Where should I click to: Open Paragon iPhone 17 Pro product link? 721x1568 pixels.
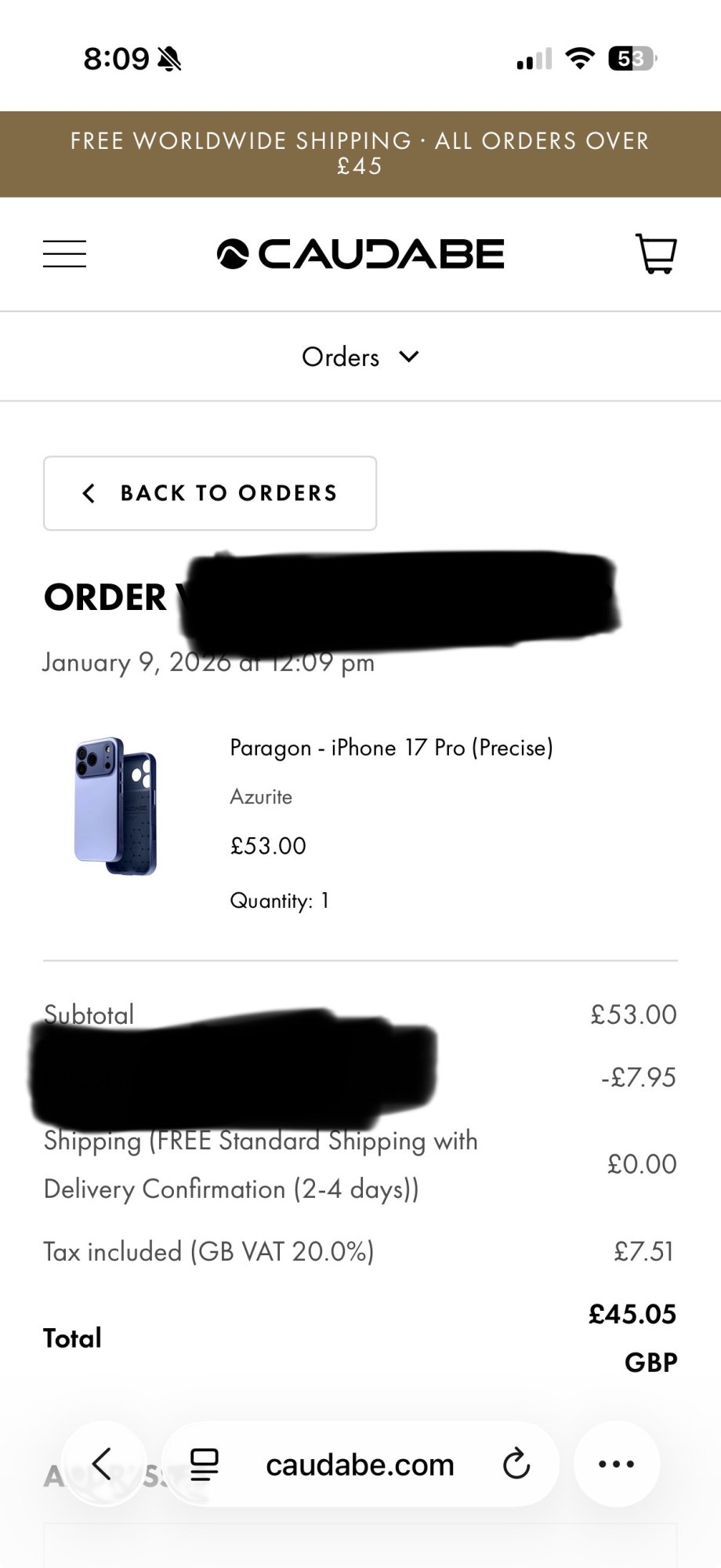coord(392,747)
